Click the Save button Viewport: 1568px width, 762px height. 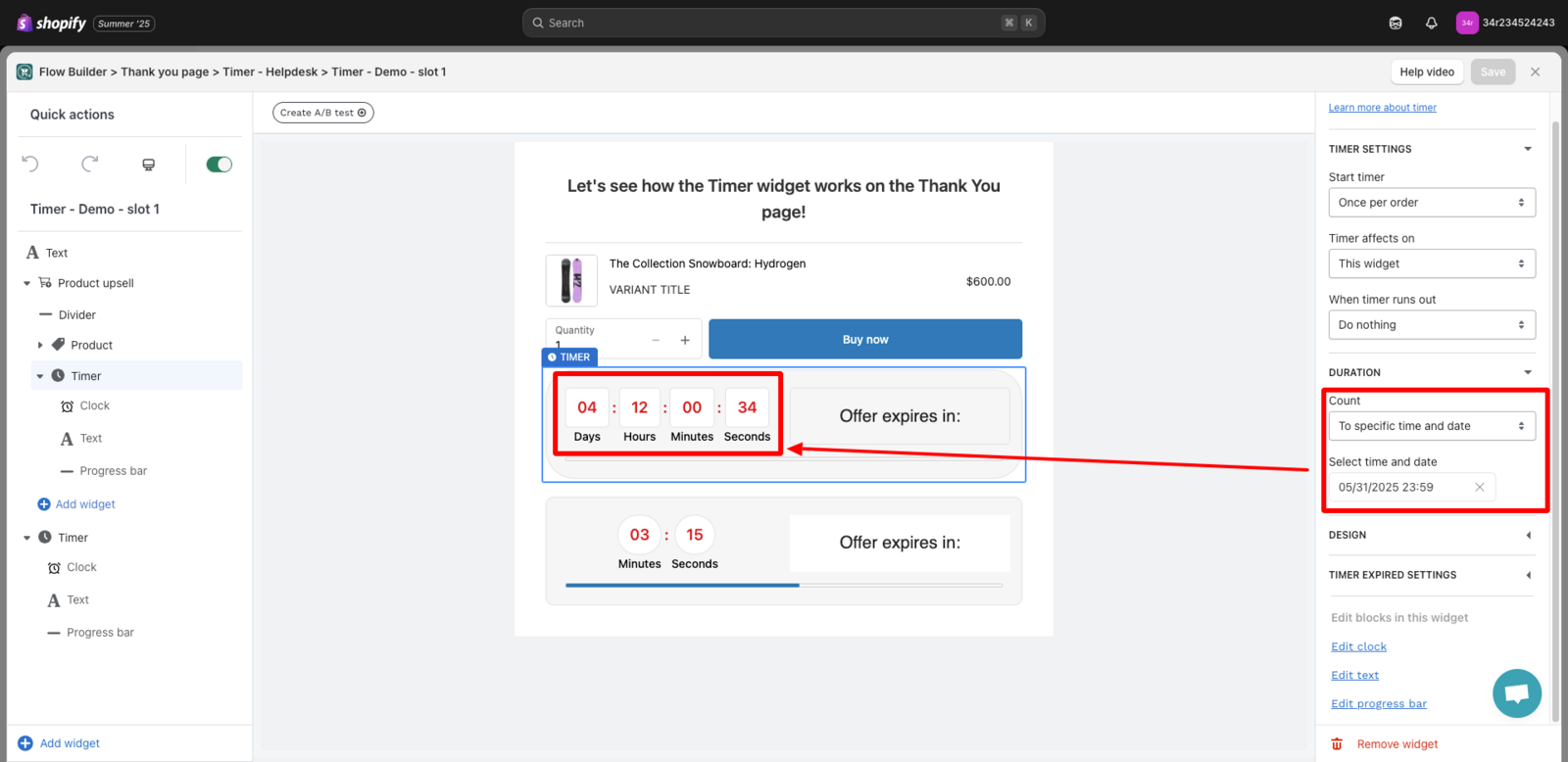(x=1493, y=71)
